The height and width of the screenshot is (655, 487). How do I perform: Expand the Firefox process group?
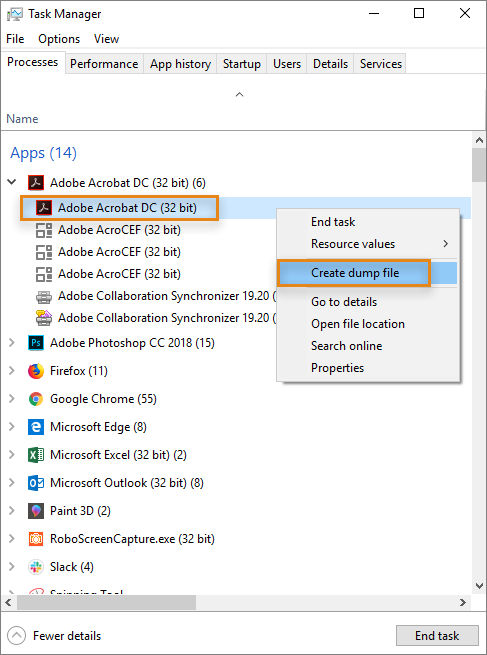click(x=12, y=371)
